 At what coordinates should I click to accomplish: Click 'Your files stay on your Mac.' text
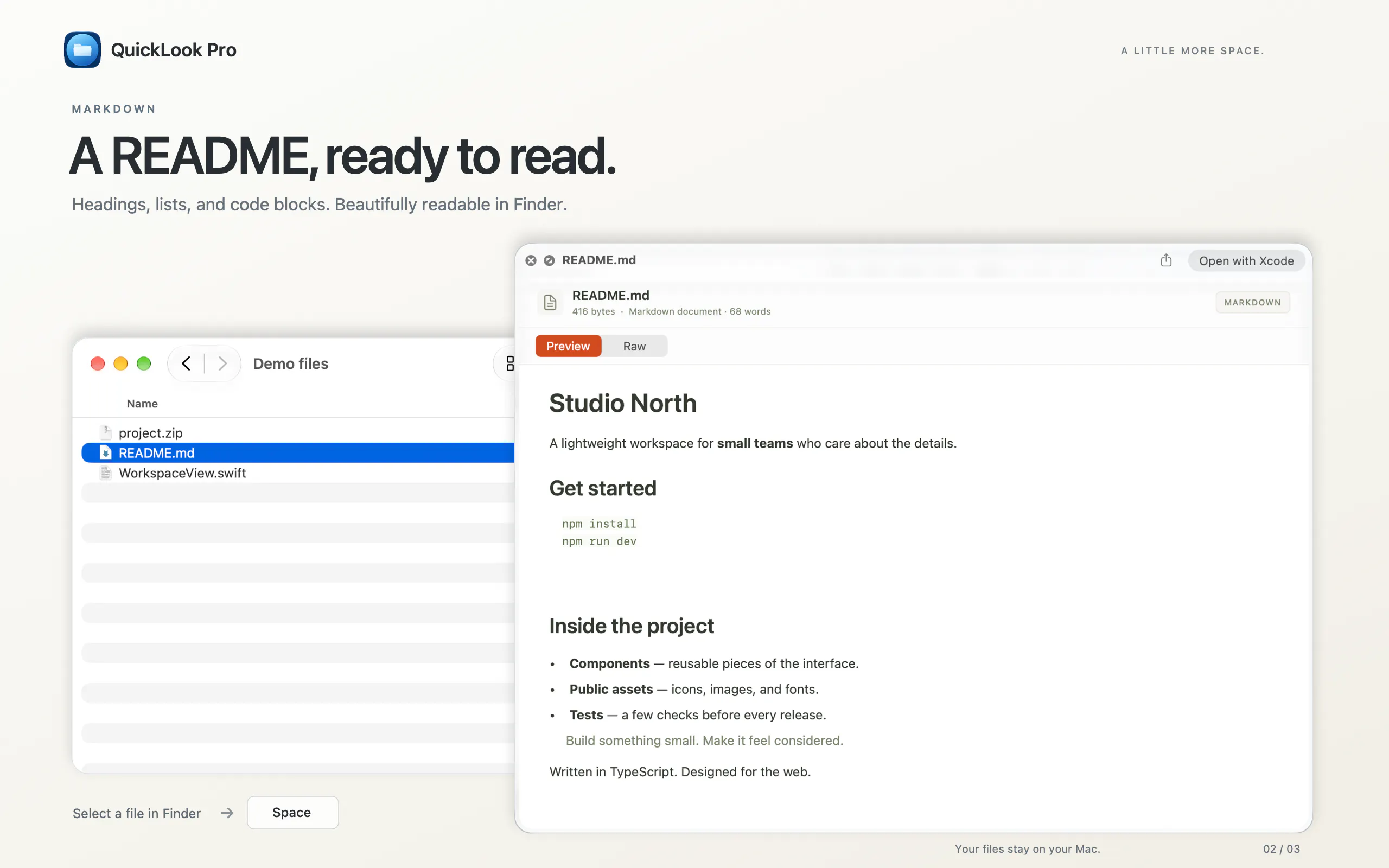1028,848
